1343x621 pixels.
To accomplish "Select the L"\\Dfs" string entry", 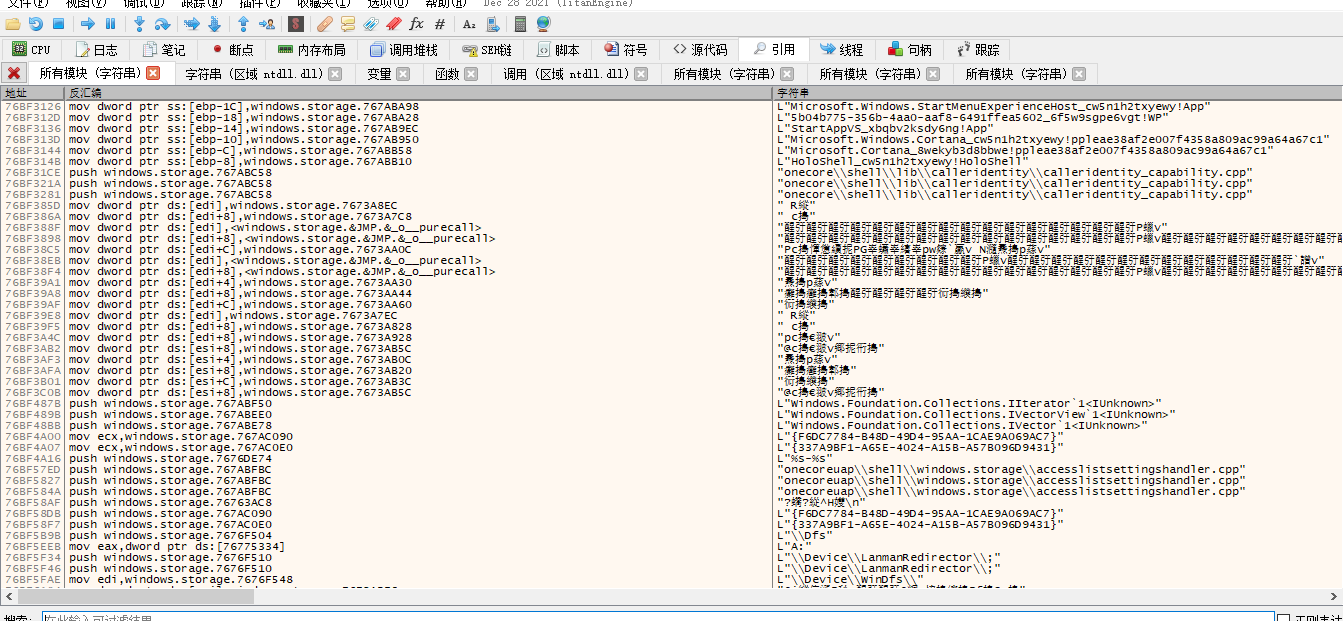I will coord(804,535).
